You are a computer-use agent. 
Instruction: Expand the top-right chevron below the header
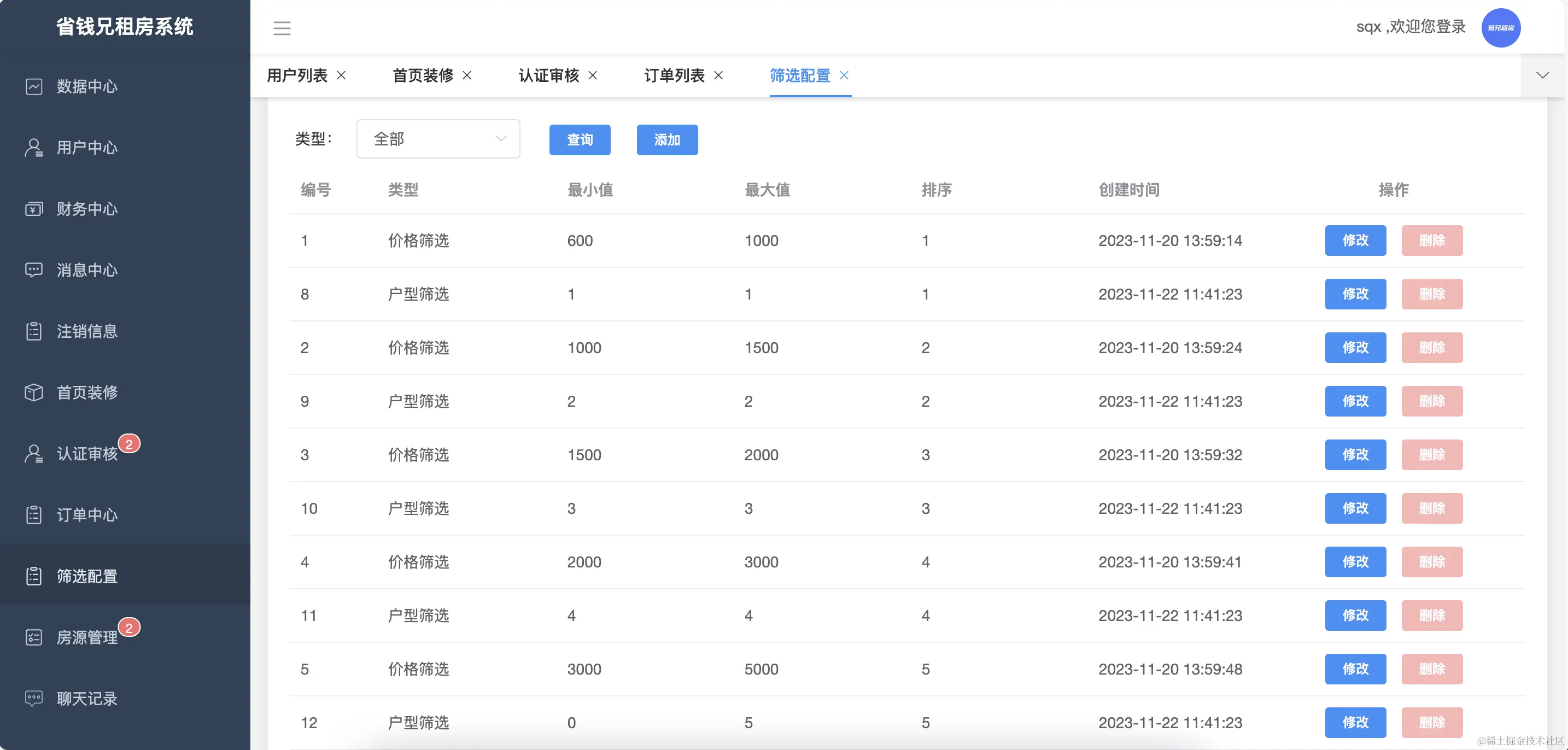click(x=1543, y=75)
